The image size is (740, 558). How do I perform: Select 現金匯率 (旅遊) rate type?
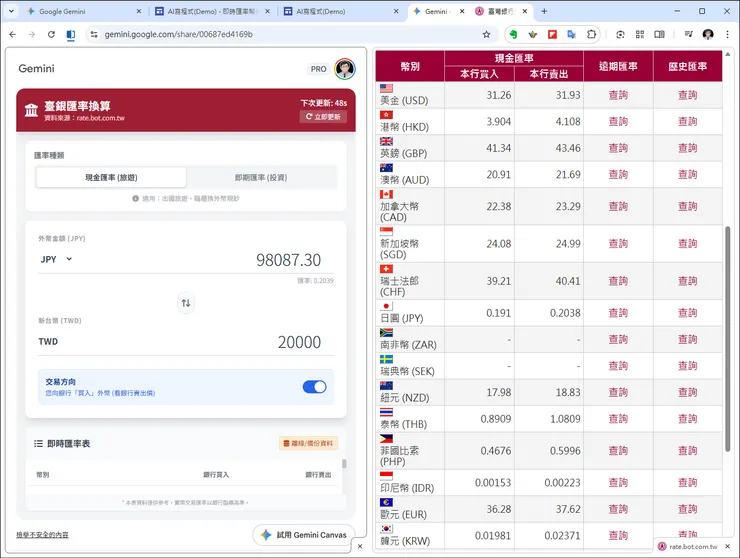point(111,178)
